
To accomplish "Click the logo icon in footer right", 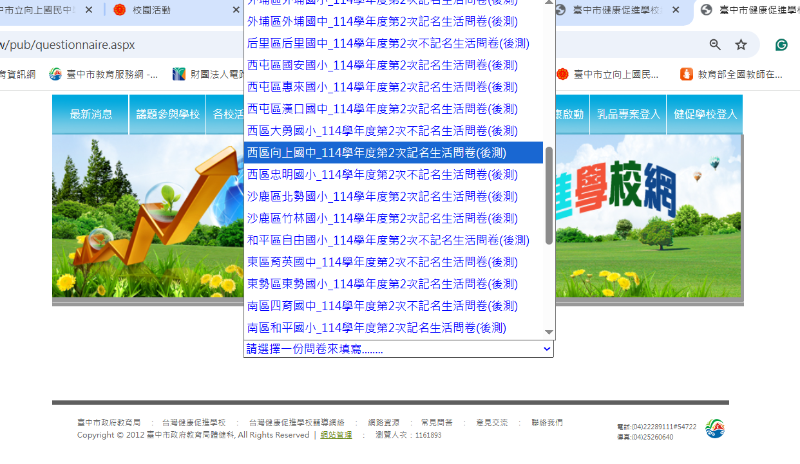I will pos(714,429).
